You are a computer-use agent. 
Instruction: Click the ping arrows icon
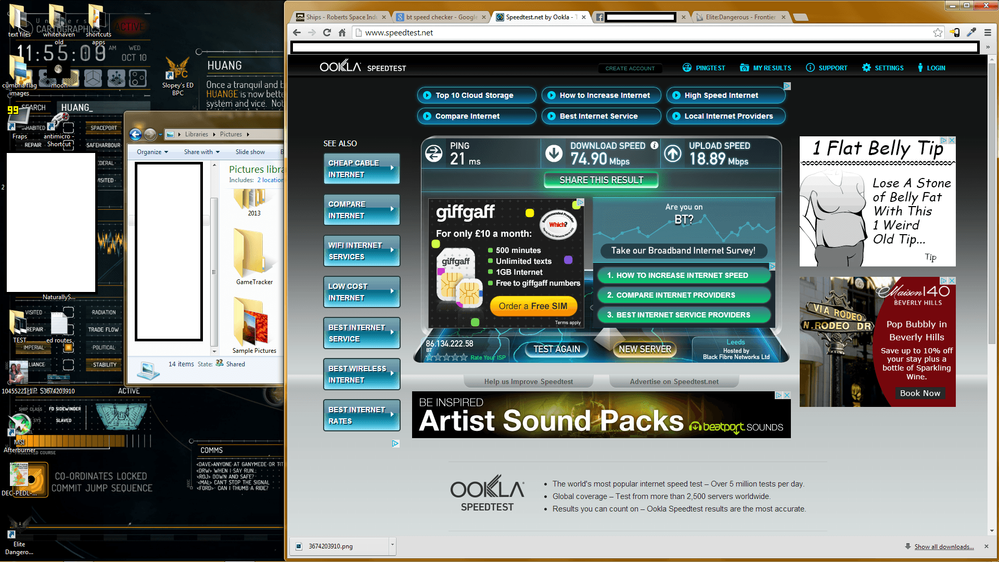(434, 154)
